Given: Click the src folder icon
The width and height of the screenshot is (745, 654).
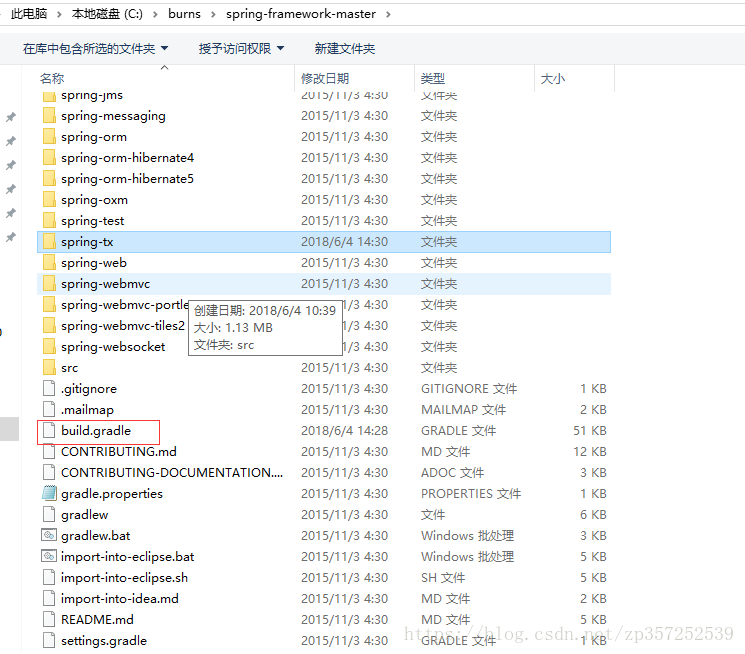Looking at the screenshot, I should [49, 367].
